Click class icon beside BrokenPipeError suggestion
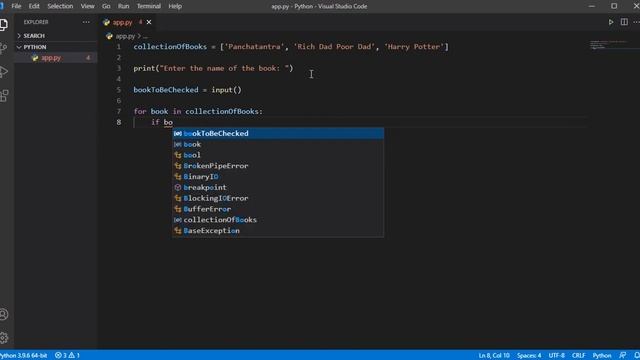640x360 pixels. 178,166
